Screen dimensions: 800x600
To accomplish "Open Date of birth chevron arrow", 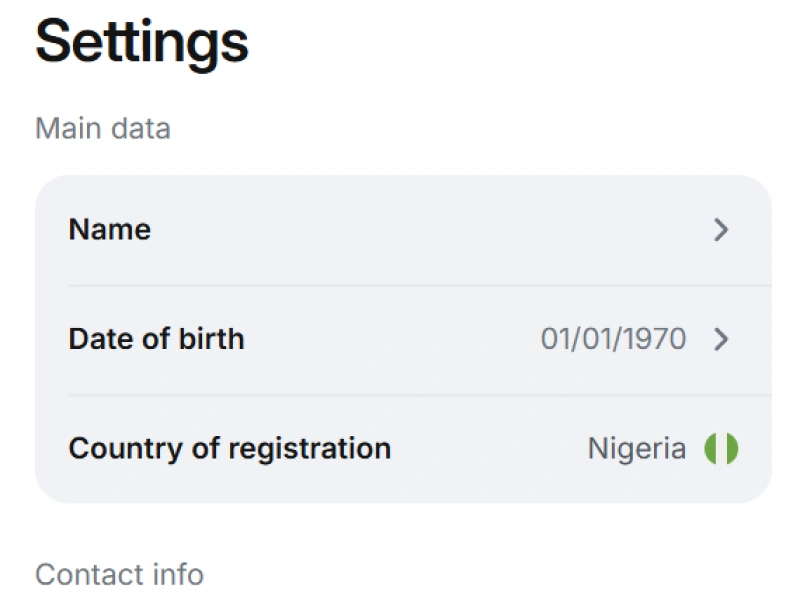I will point(721,339).
